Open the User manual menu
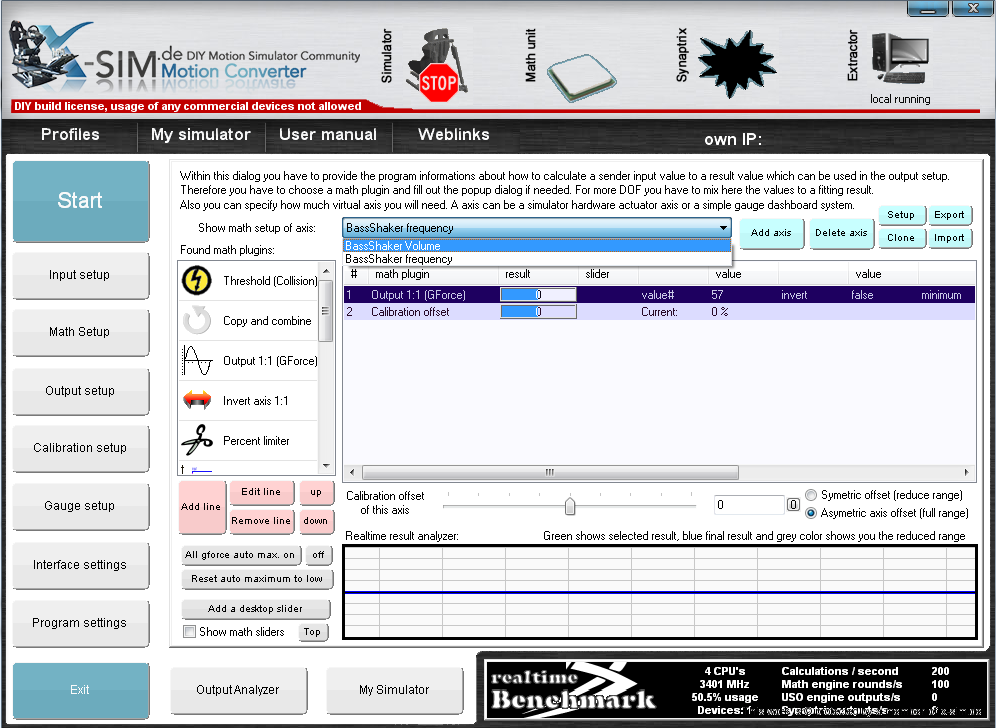 [x=328, y=135]
